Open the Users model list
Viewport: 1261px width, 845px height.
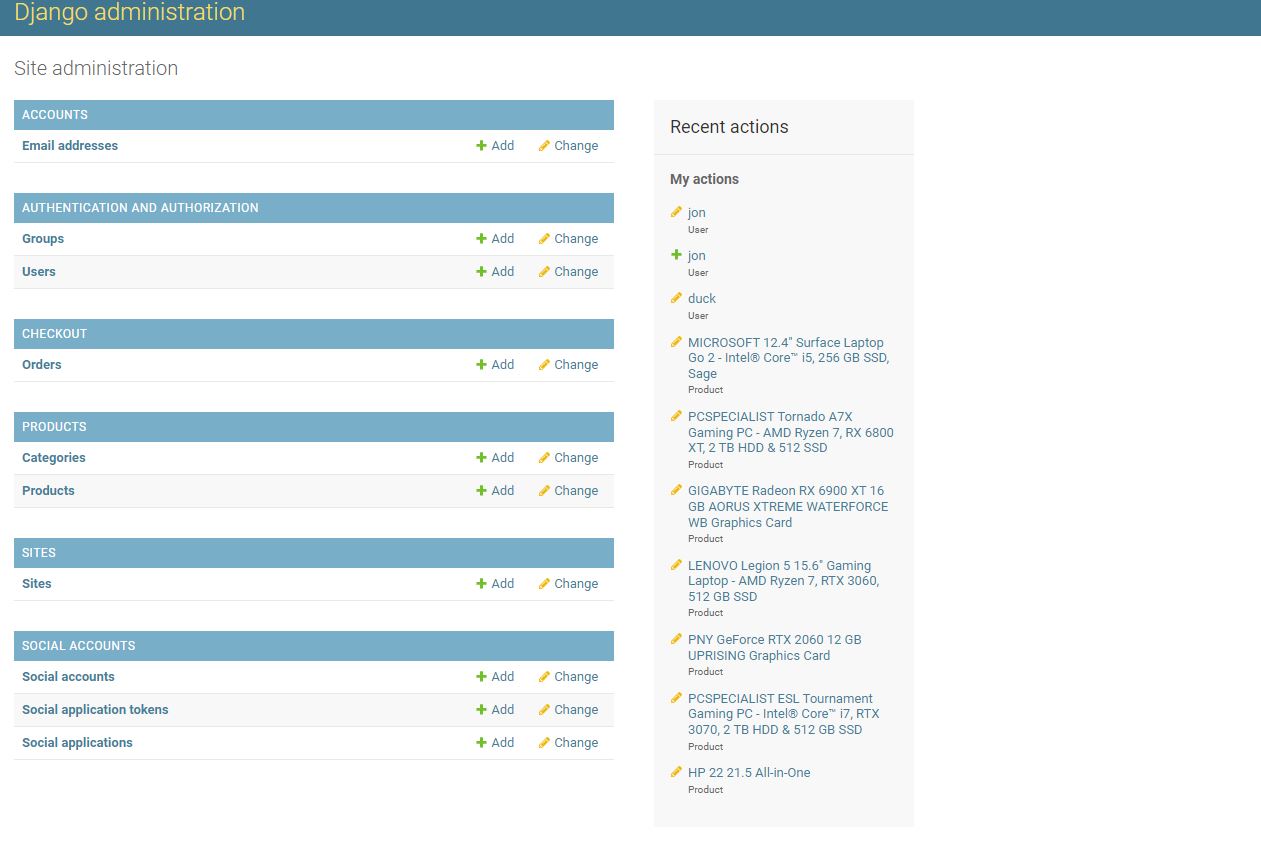coord(39,272)
